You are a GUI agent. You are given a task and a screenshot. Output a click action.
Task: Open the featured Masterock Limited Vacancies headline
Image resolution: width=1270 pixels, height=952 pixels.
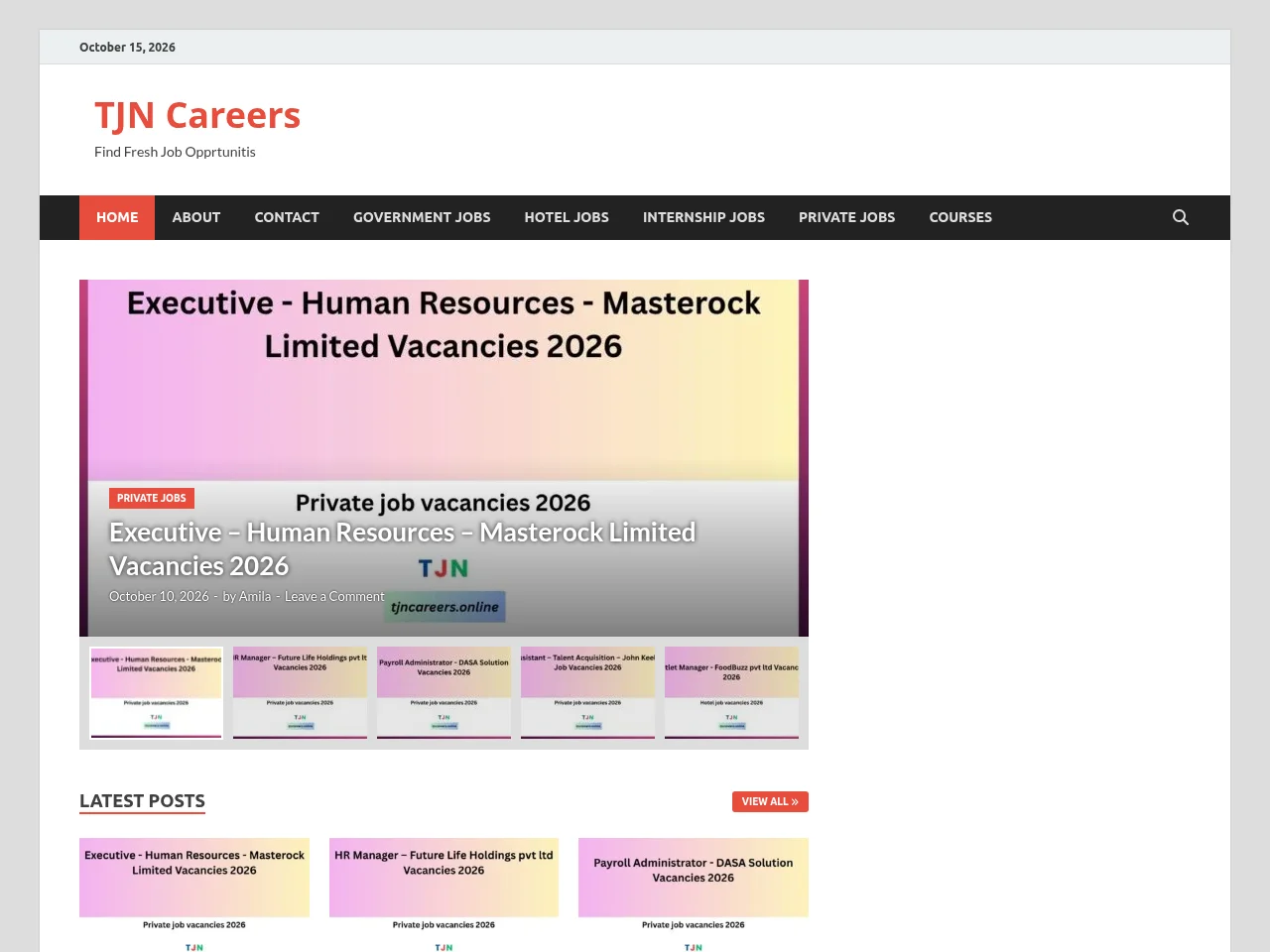click(x=402, y=549)
